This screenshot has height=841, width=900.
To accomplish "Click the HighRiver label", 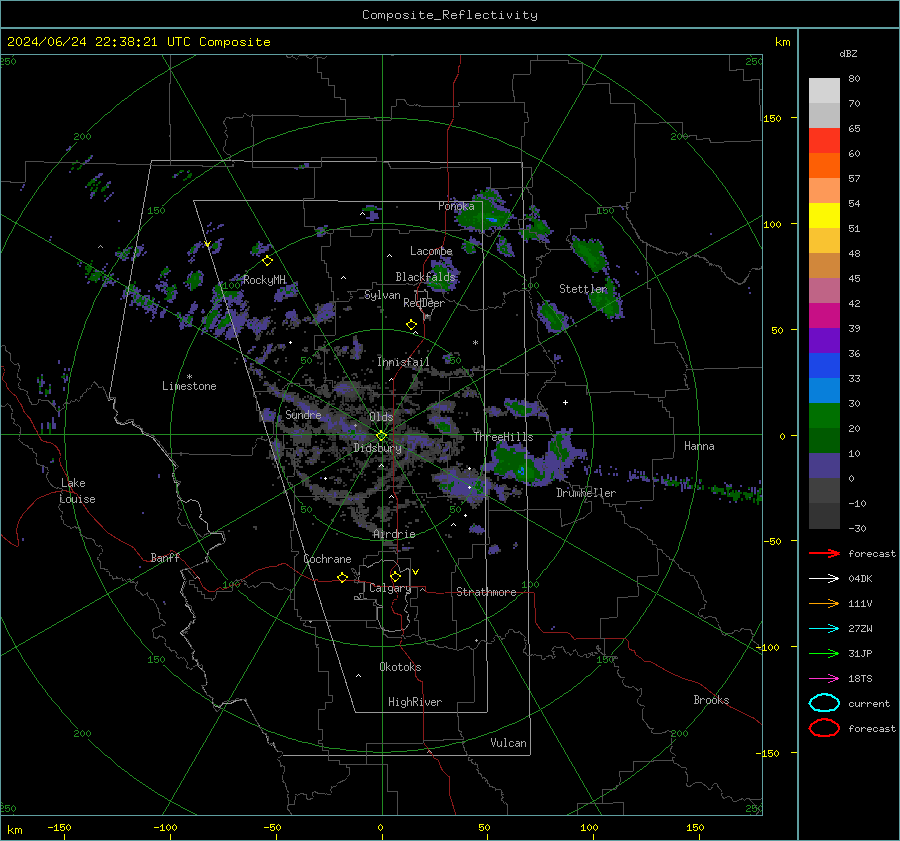I will tap(415, 702).
